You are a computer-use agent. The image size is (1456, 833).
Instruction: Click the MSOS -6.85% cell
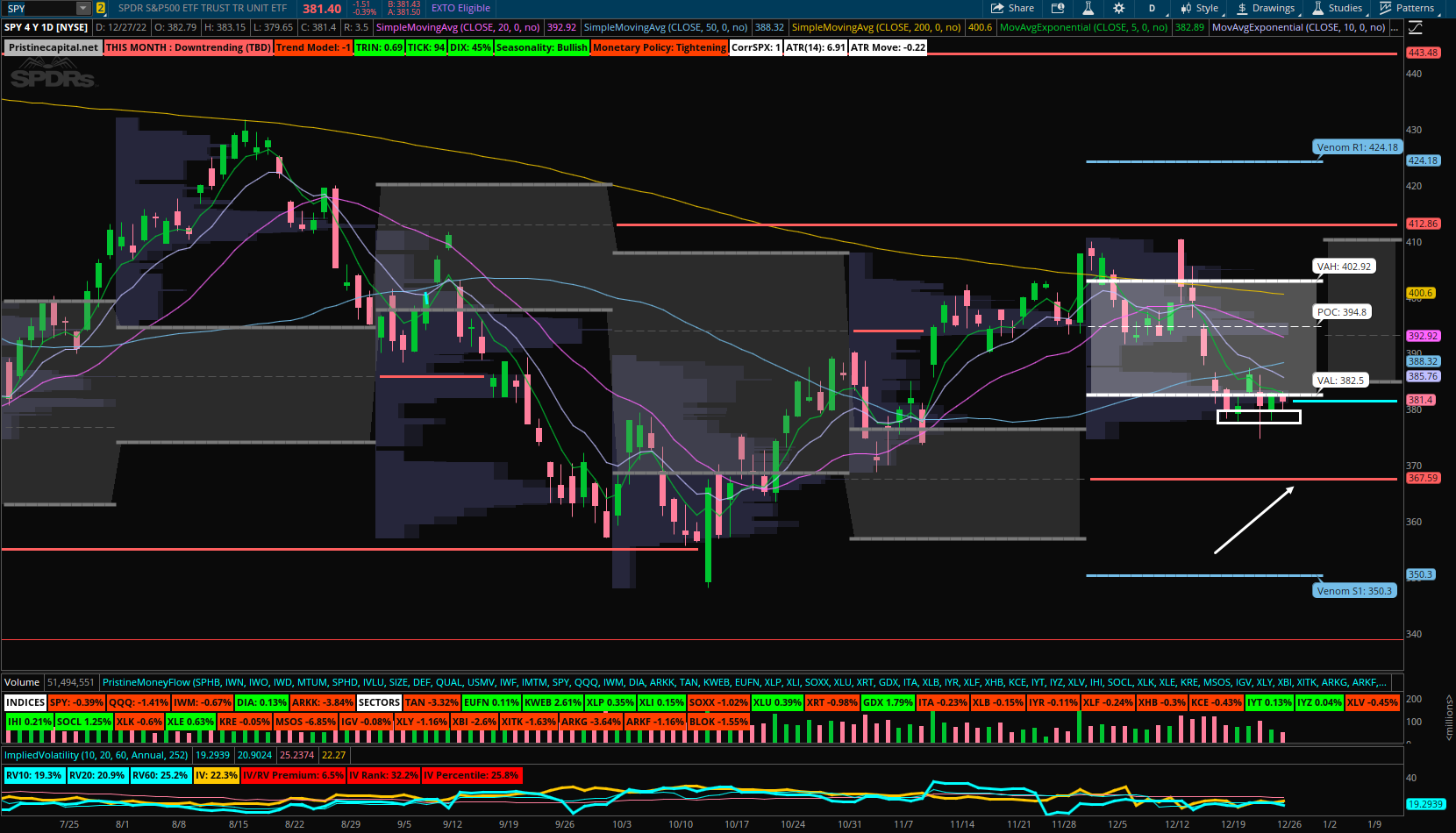click(x=305, y=722)
